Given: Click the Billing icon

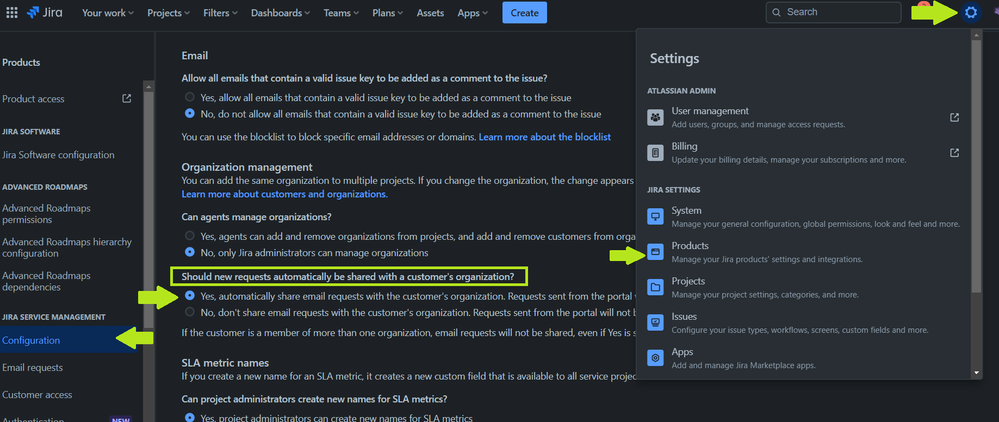Looking at the screenshot, I should point(656,153).
